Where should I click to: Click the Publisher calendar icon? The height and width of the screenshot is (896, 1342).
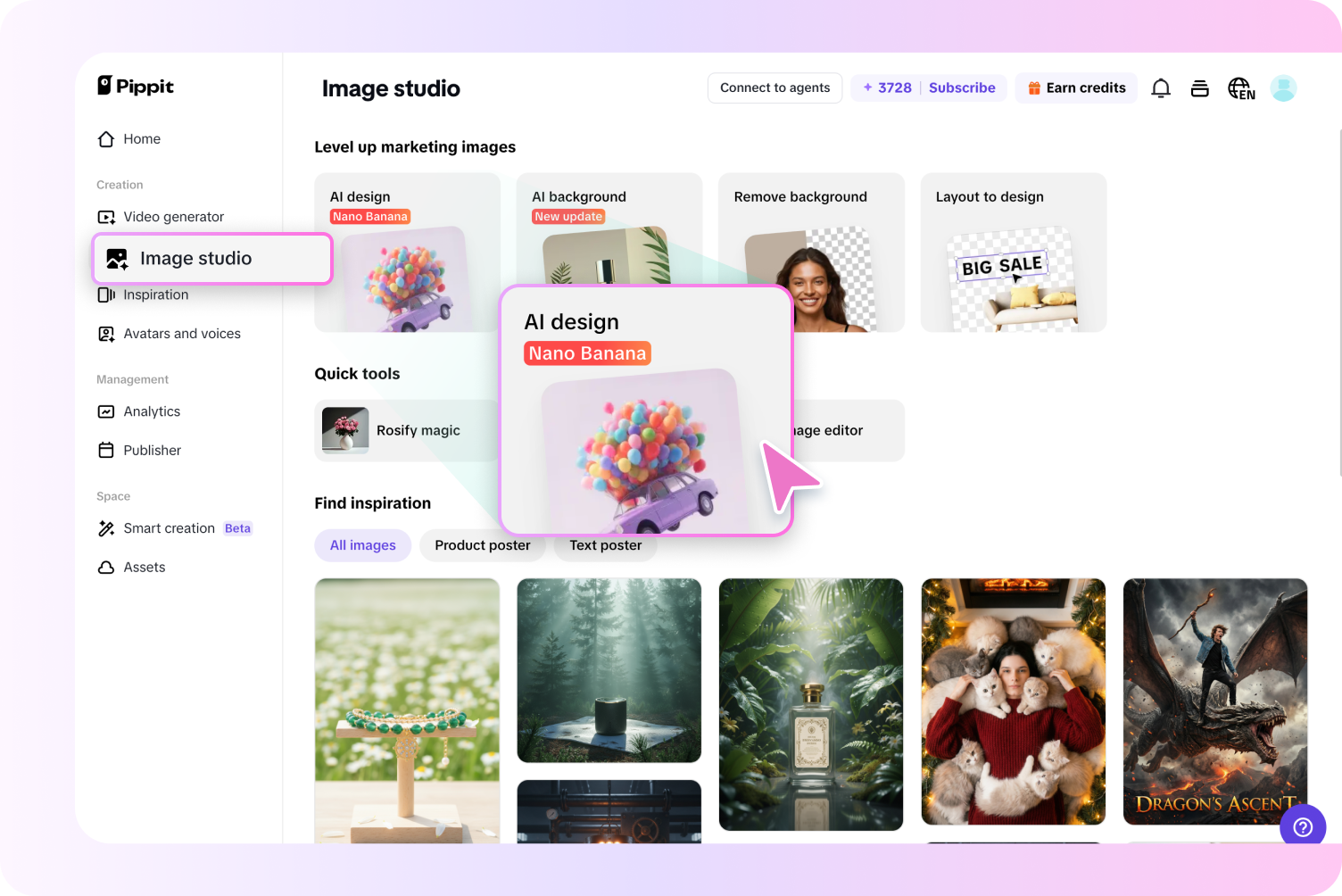click(106, 451)
